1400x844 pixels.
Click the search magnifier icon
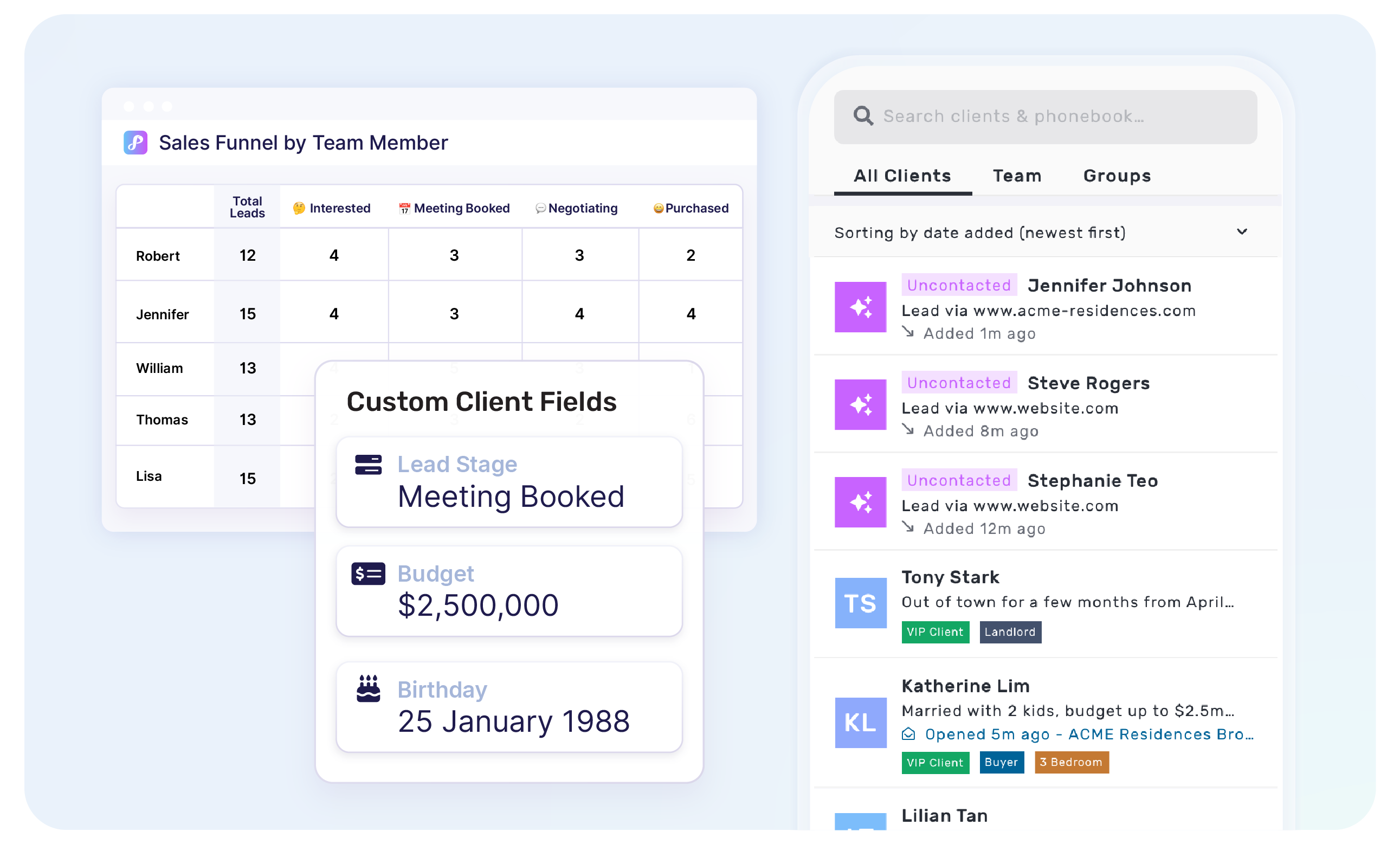[863, 116]
